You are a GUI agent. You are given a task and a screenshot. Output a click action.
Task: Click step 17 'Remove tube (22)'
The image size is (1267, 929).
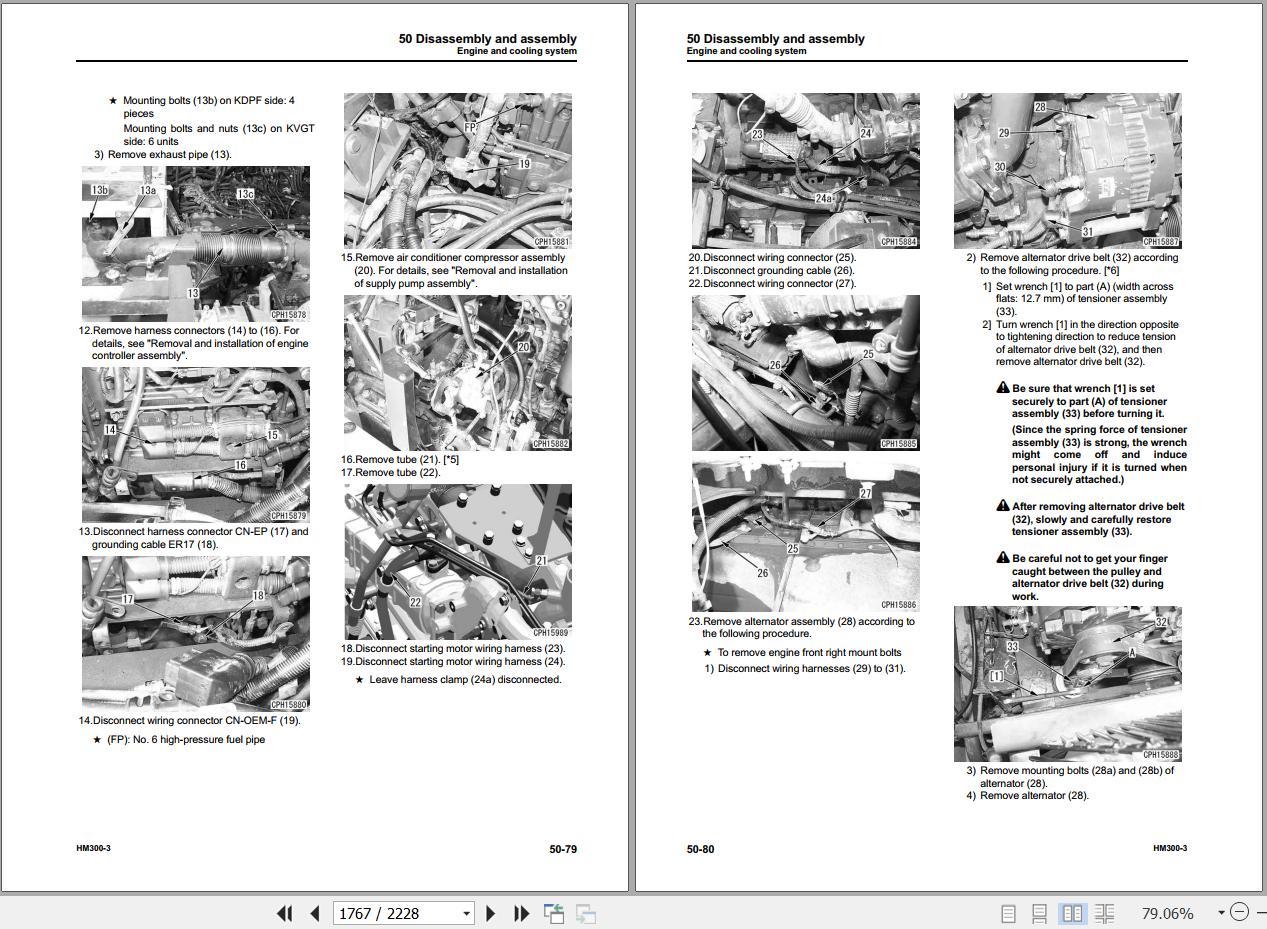390,472
